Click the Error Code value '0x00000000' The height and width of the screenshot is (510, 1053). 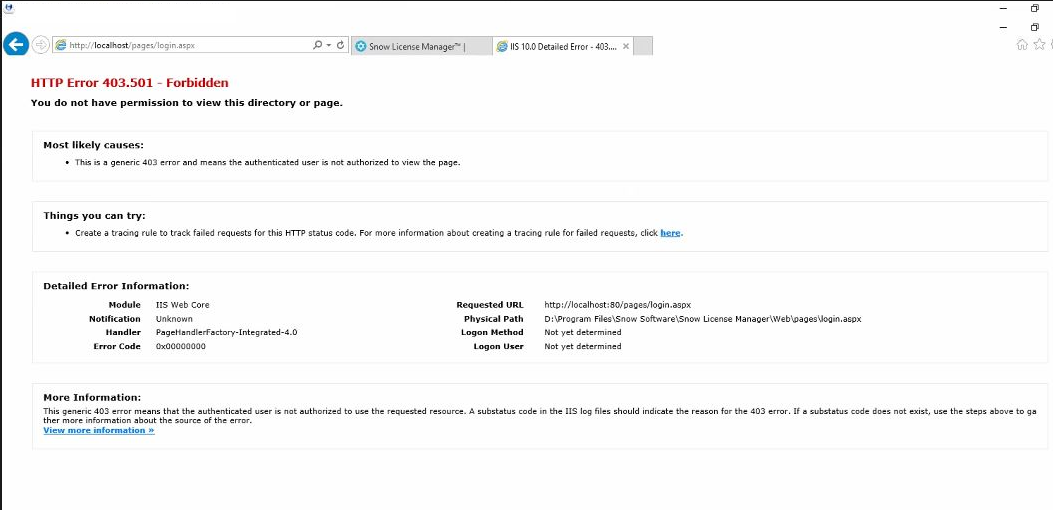point(181,347)
